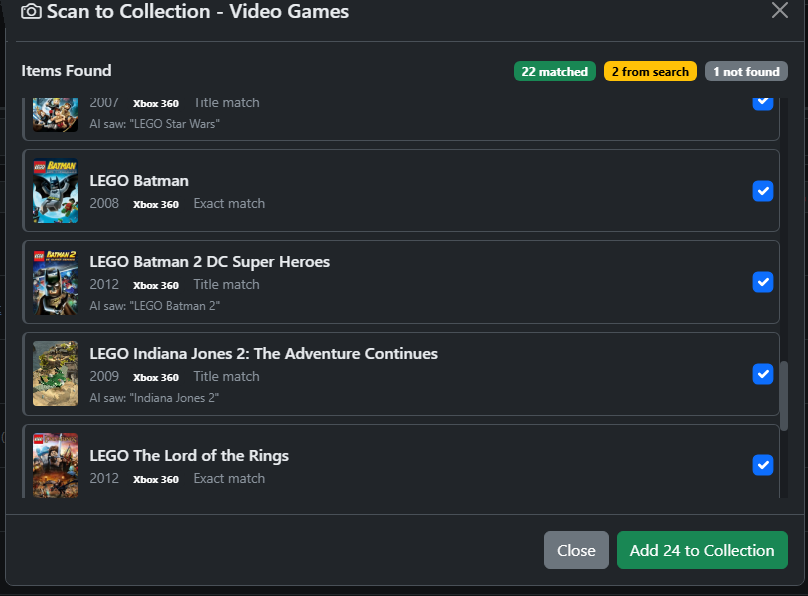
Task: Uncheck the LEGO Batman match checkbox
Action: 763,191
